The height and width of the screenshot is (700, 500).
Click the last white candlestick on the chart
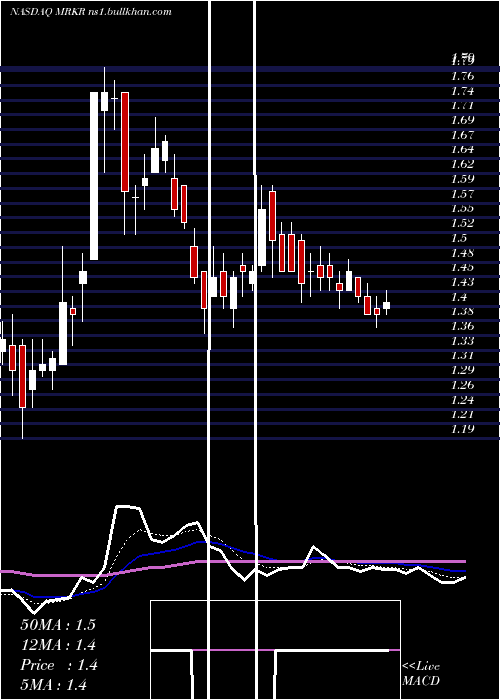point(386,305)
